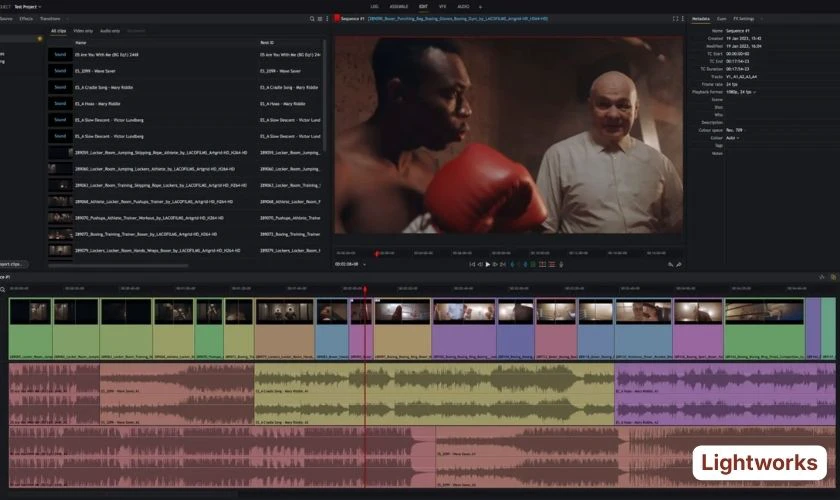The image size is (840, 500).
Task: Click the yellow icon at timeline top-right
Action: click(833, 277)
